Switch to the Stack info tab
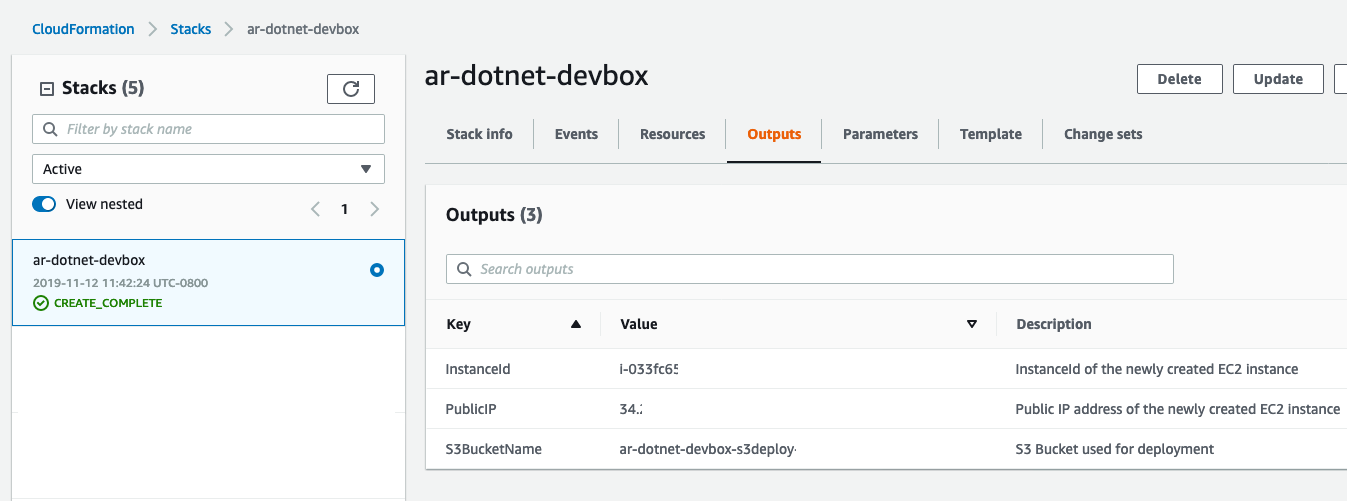This screenshot has width=1347, height=501. [479, 134]
